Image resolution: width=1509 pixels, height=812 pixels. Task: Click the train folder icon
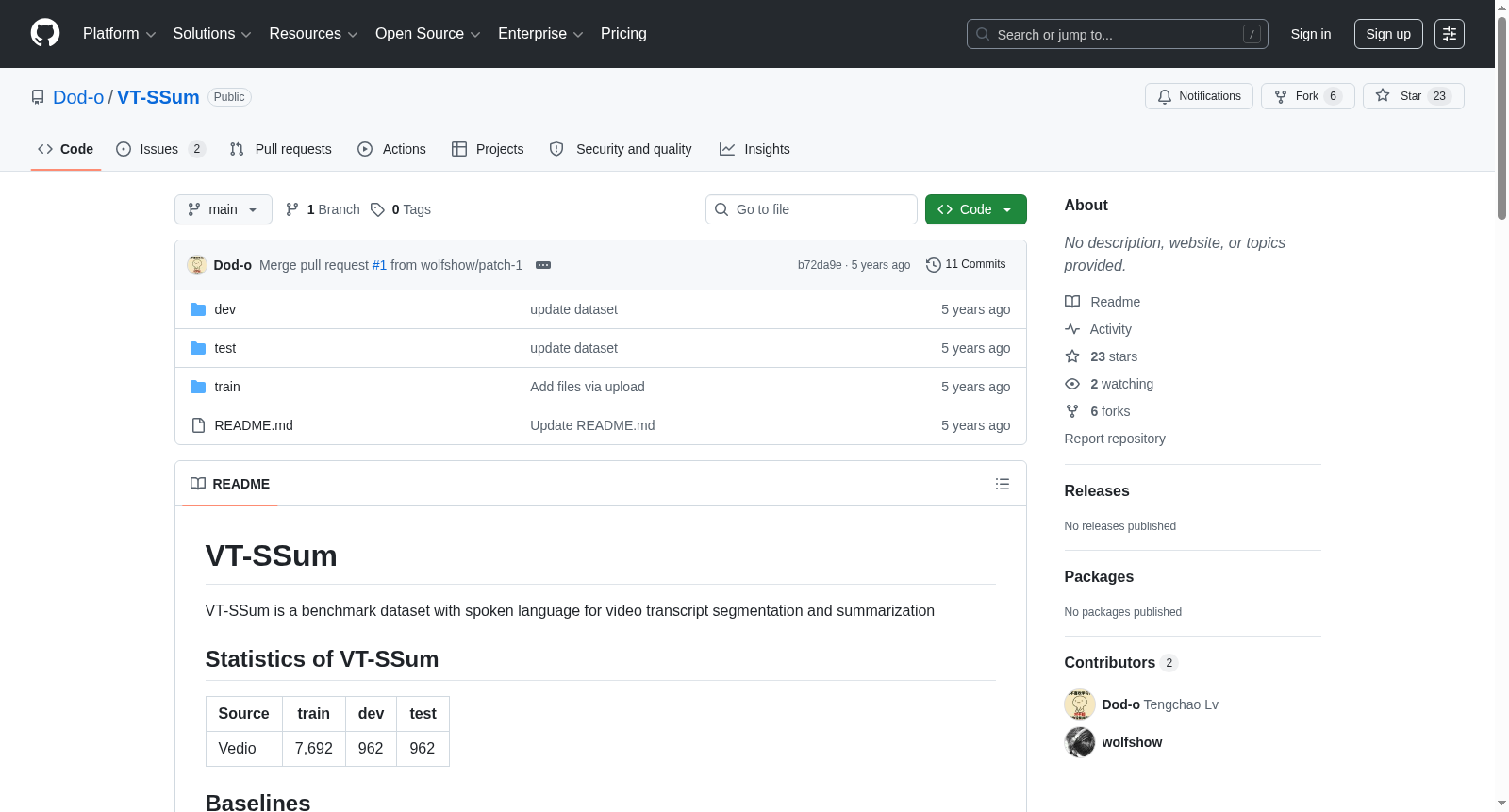click(x=198, y=387)
